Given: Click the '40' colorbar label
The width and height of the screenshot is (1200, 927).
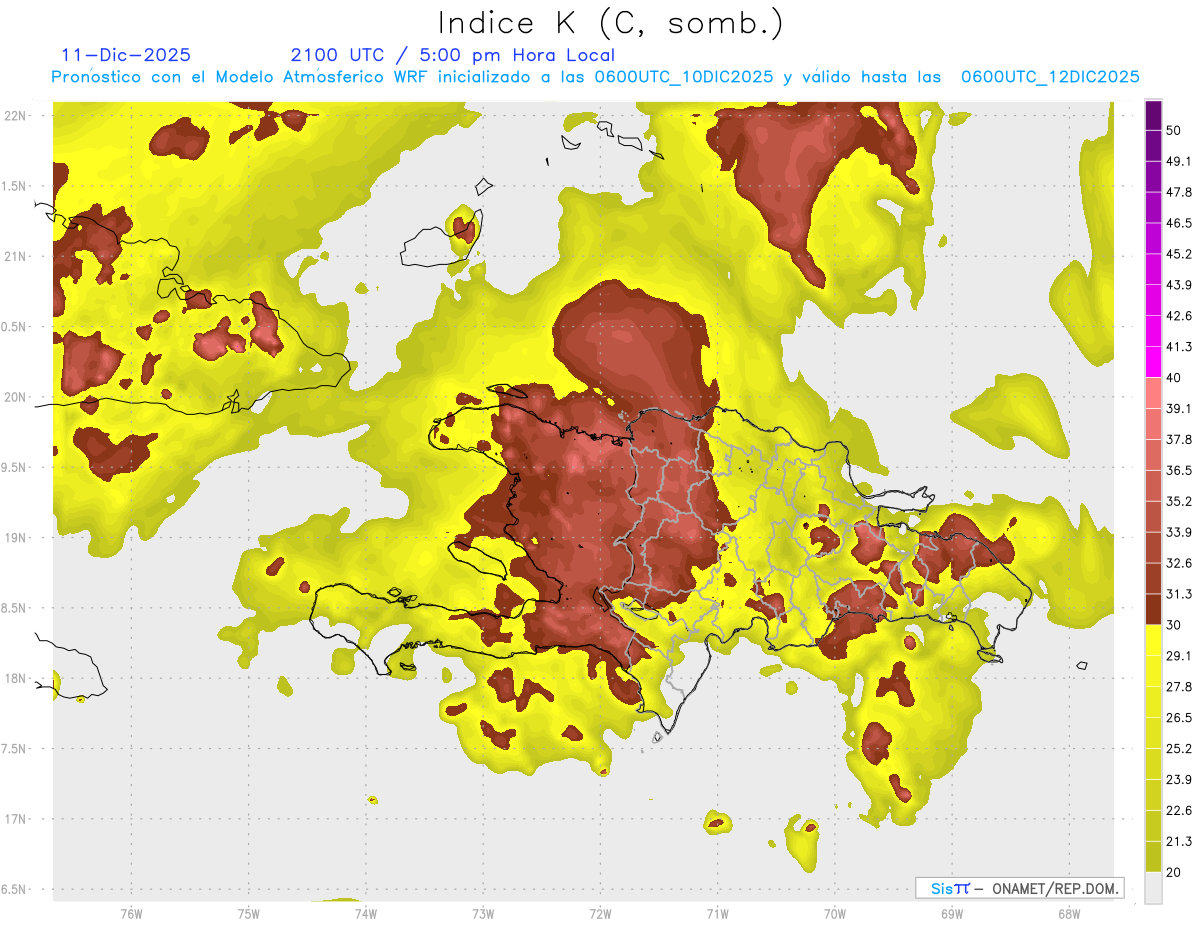Looking at the screenshot, I should pyautogui.click(x=1174, y=378).
